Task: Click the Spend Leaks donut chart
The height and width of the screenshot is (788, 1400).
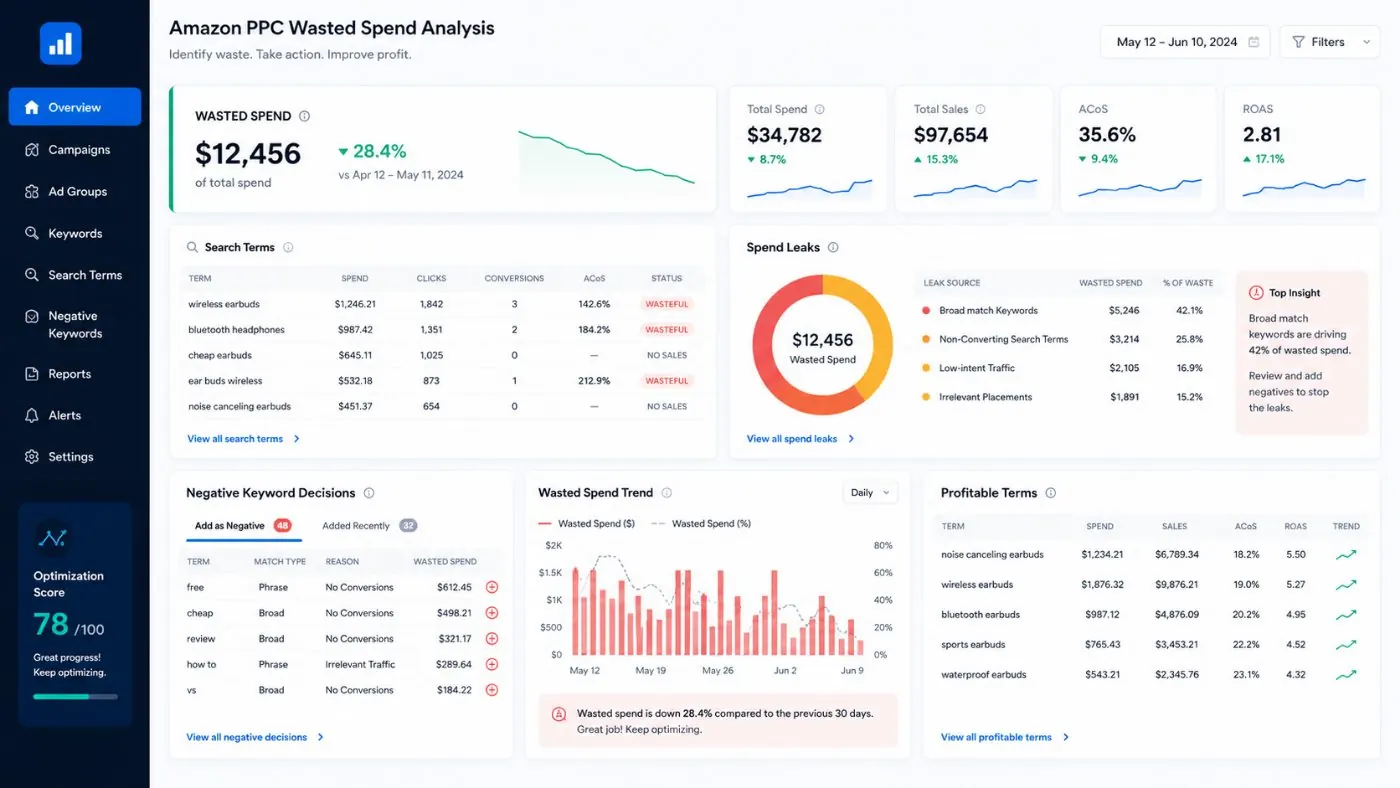Action: pyautogui.click(x=822, y=345)
